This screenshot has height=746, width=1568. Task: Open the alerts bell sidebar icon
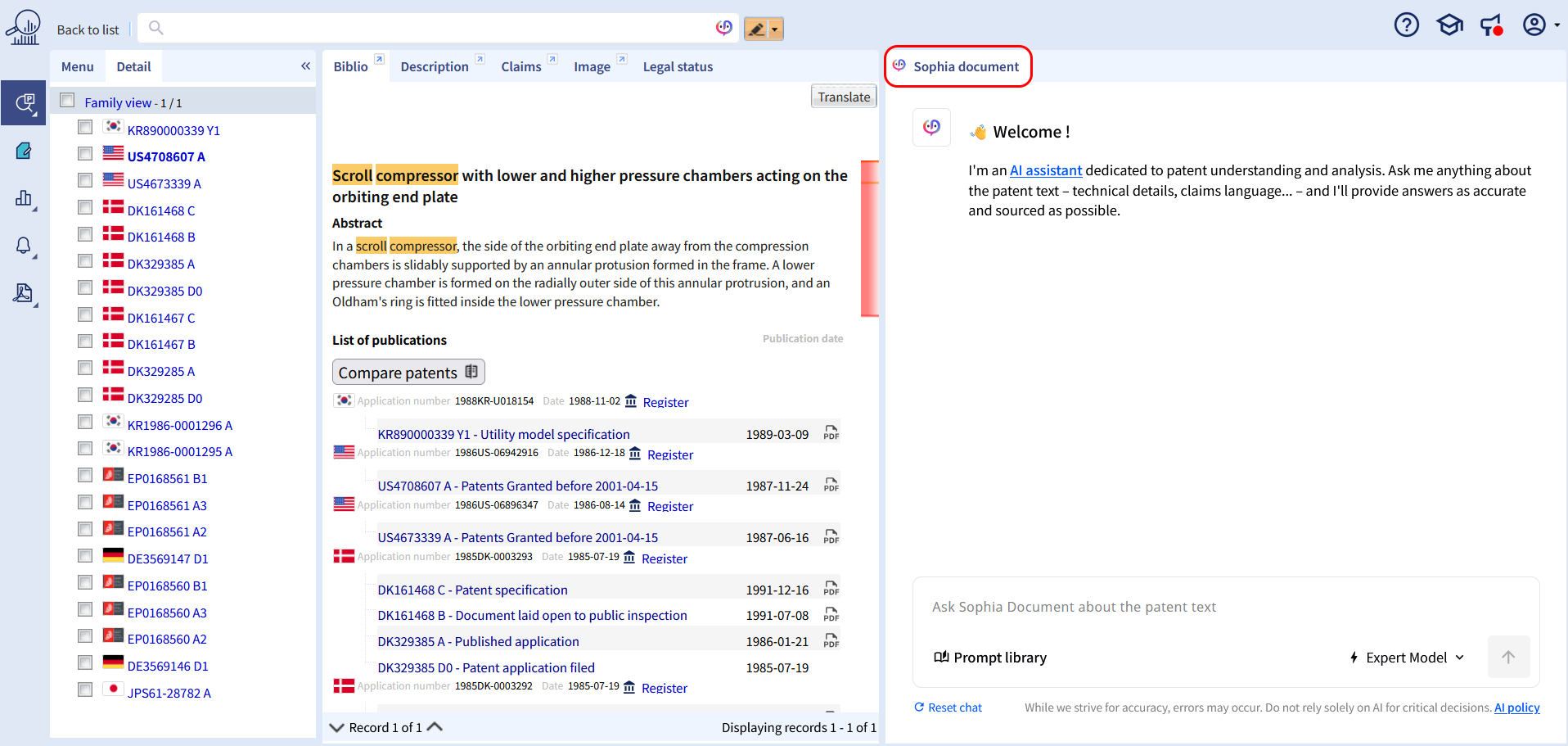tap(24, 246)
